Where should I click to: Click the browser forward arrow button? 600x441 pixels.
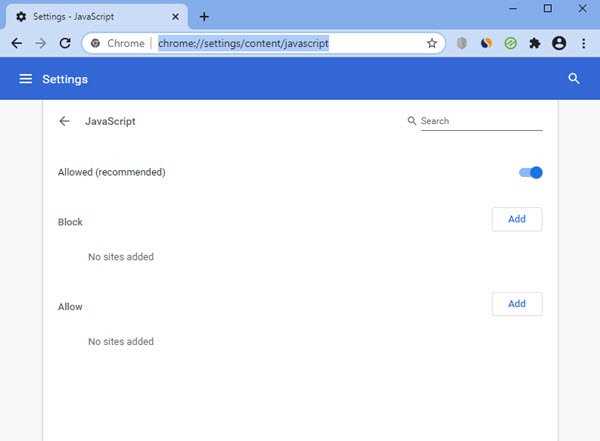tap(40, 43)
